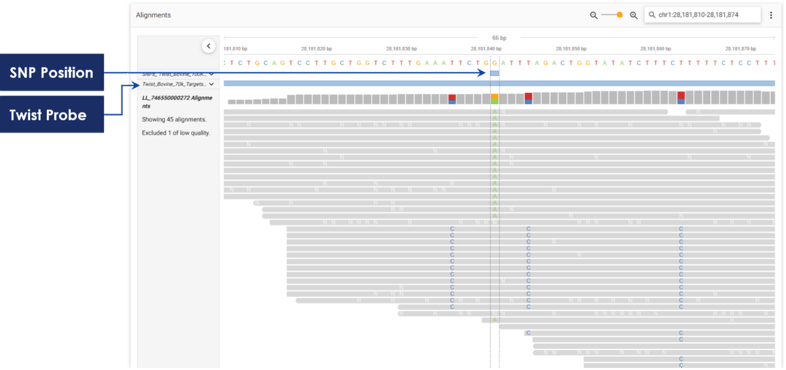This screenshot has width=786, height=370.
Task: Collapse the track sidebar with the chevron button
Action: [209, 46]
